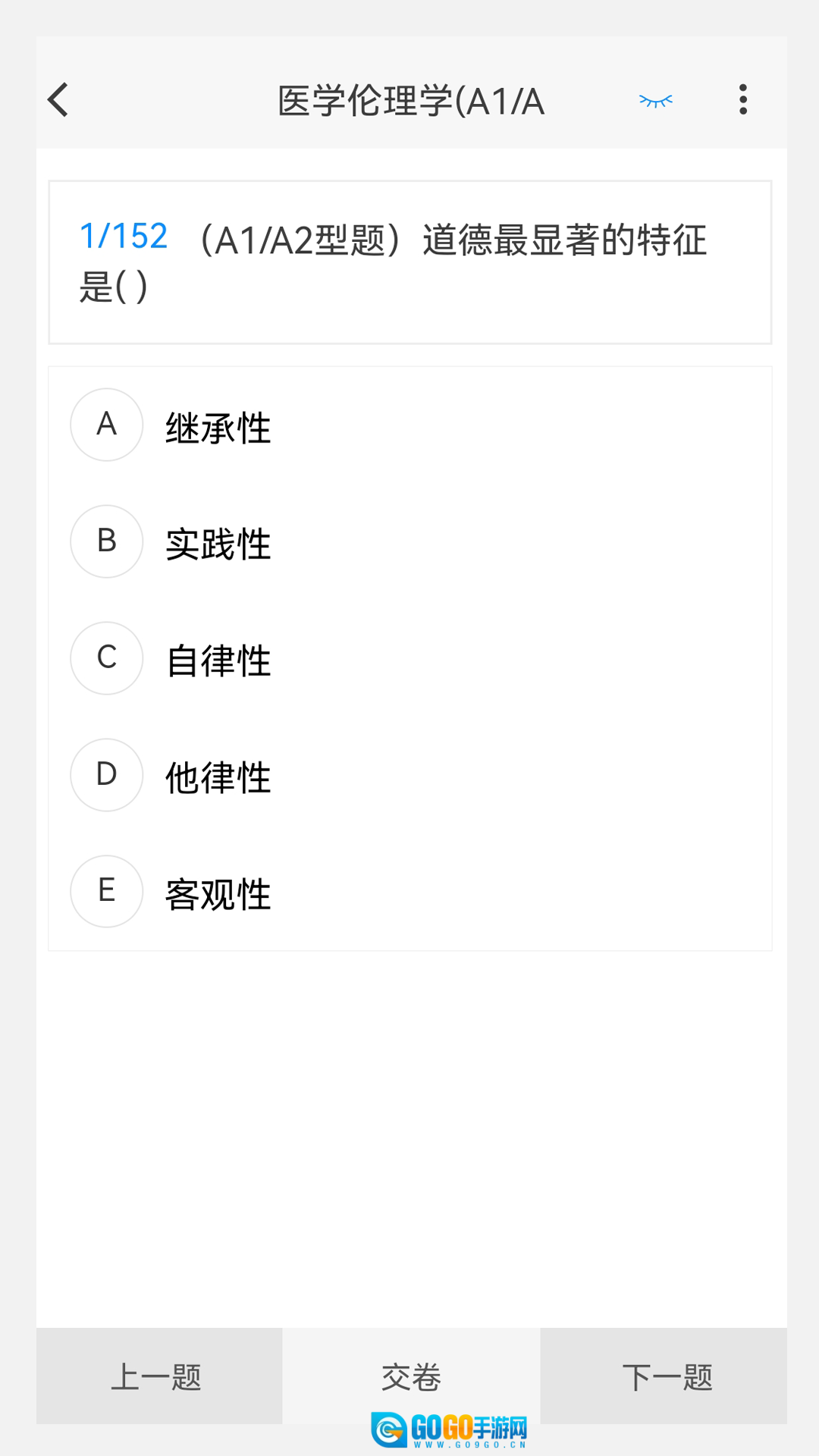Pick the 客观性 answer text

(218, 895)
